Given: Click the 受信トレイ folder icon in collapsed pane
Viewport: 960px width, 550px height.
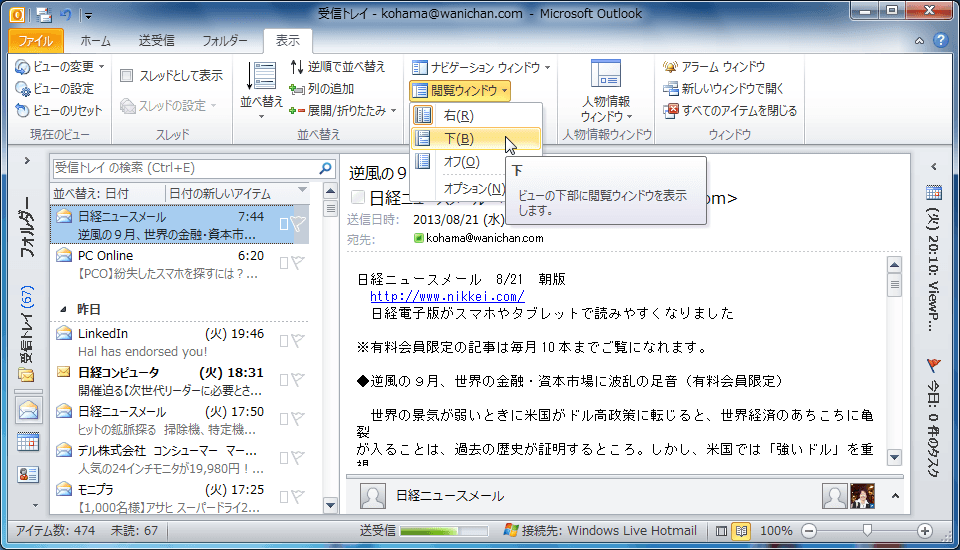Looking at the screenshot, I should click(x=27, y=374).
